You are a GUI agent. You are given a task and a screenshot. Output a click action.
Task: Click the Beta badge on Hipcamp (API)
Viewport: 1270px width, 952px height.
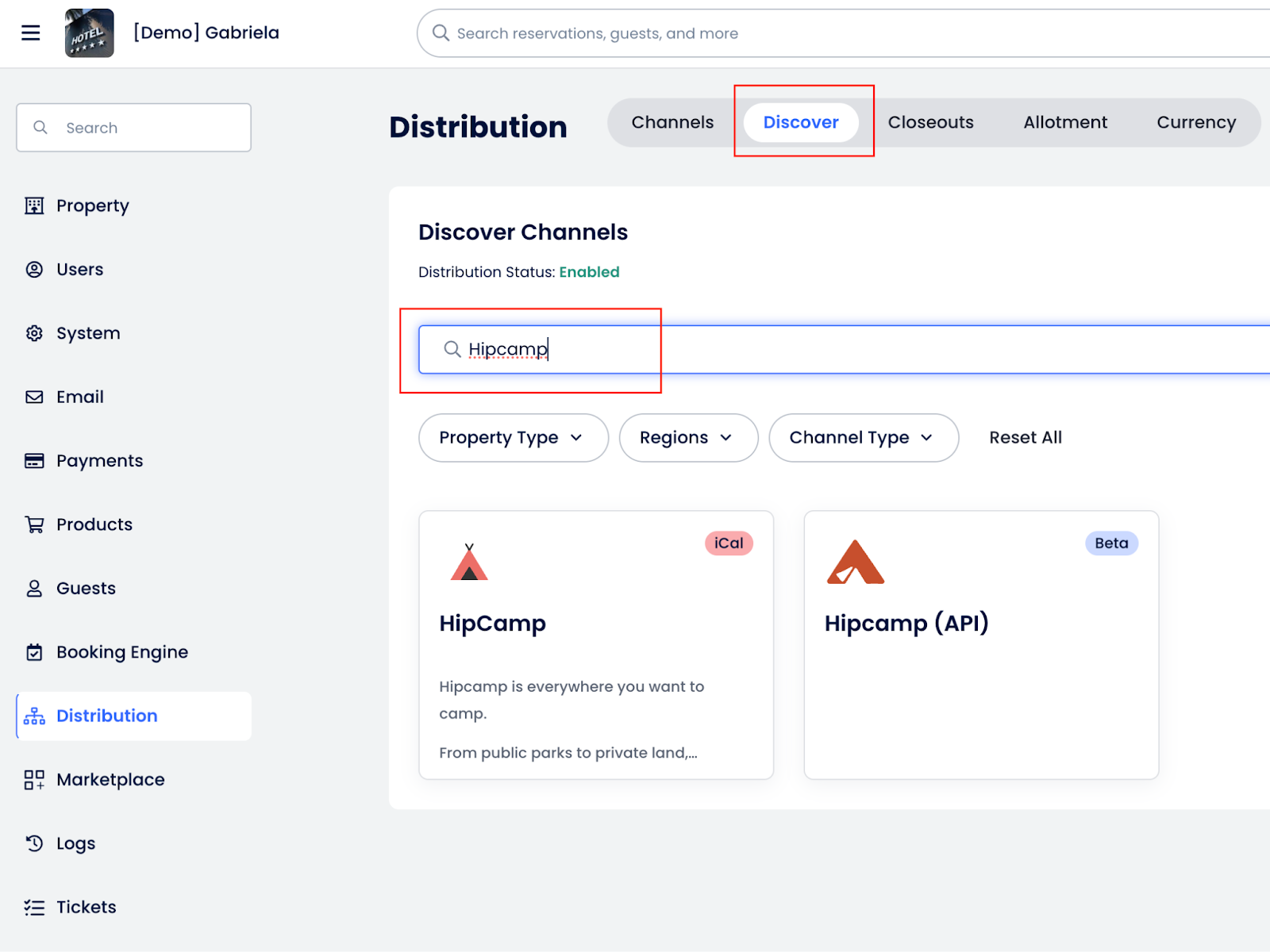point(1111,543)
